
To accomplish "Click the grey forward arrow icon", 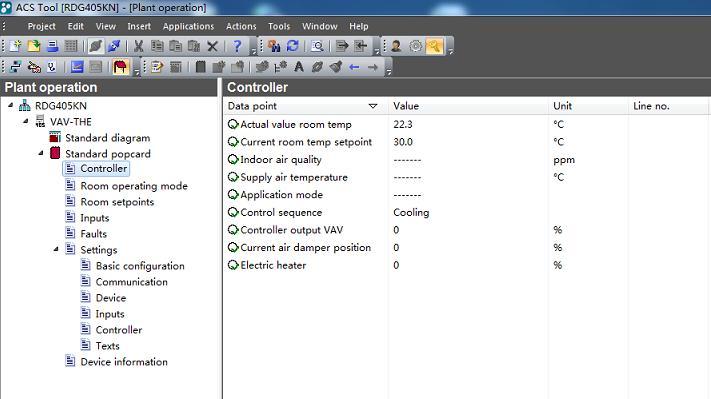I will tap(373, 68).
